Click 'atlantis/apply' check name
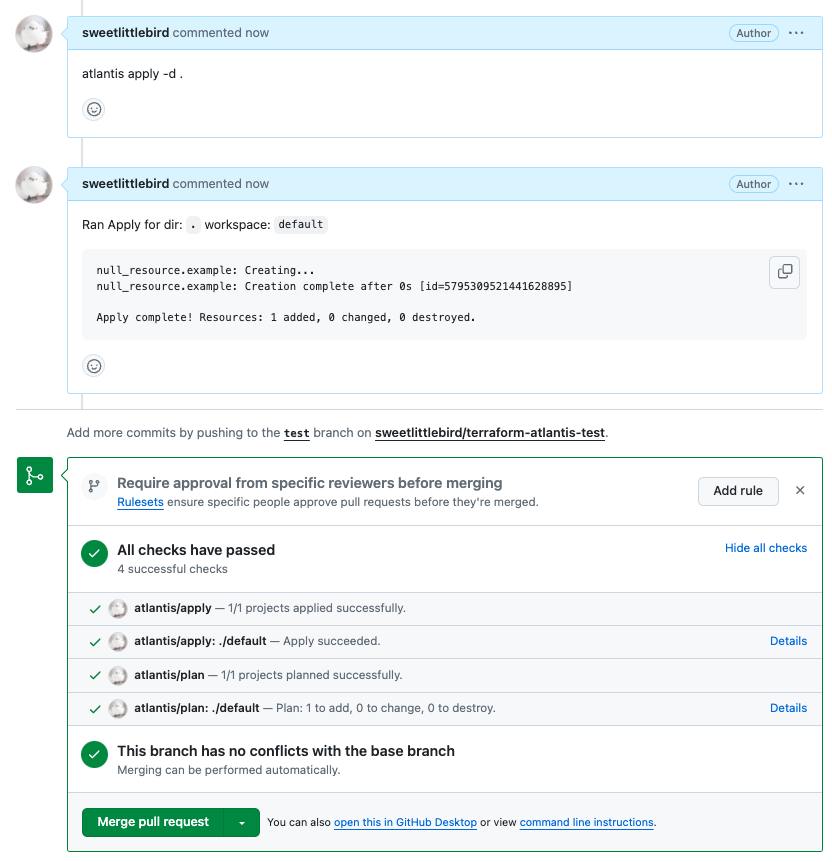 [x=173, y=608]
